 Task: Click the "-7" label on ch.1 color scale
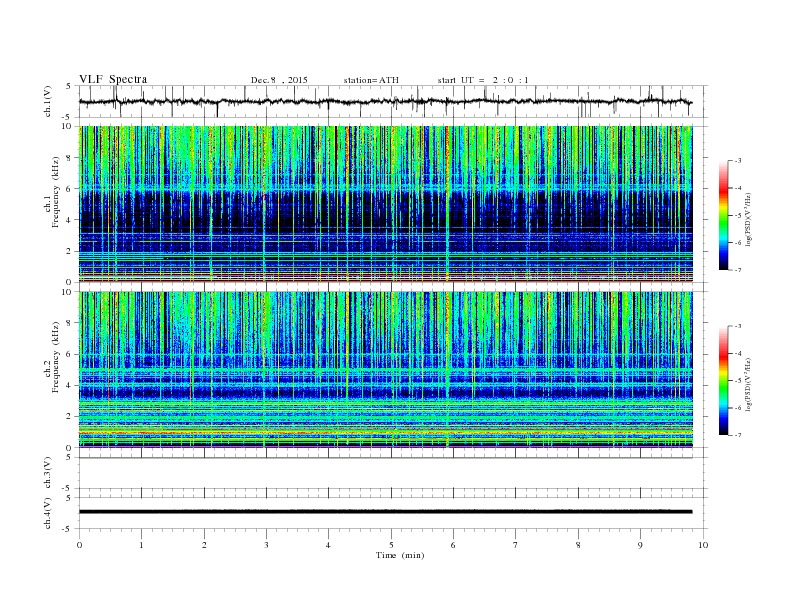click(738, 270)
